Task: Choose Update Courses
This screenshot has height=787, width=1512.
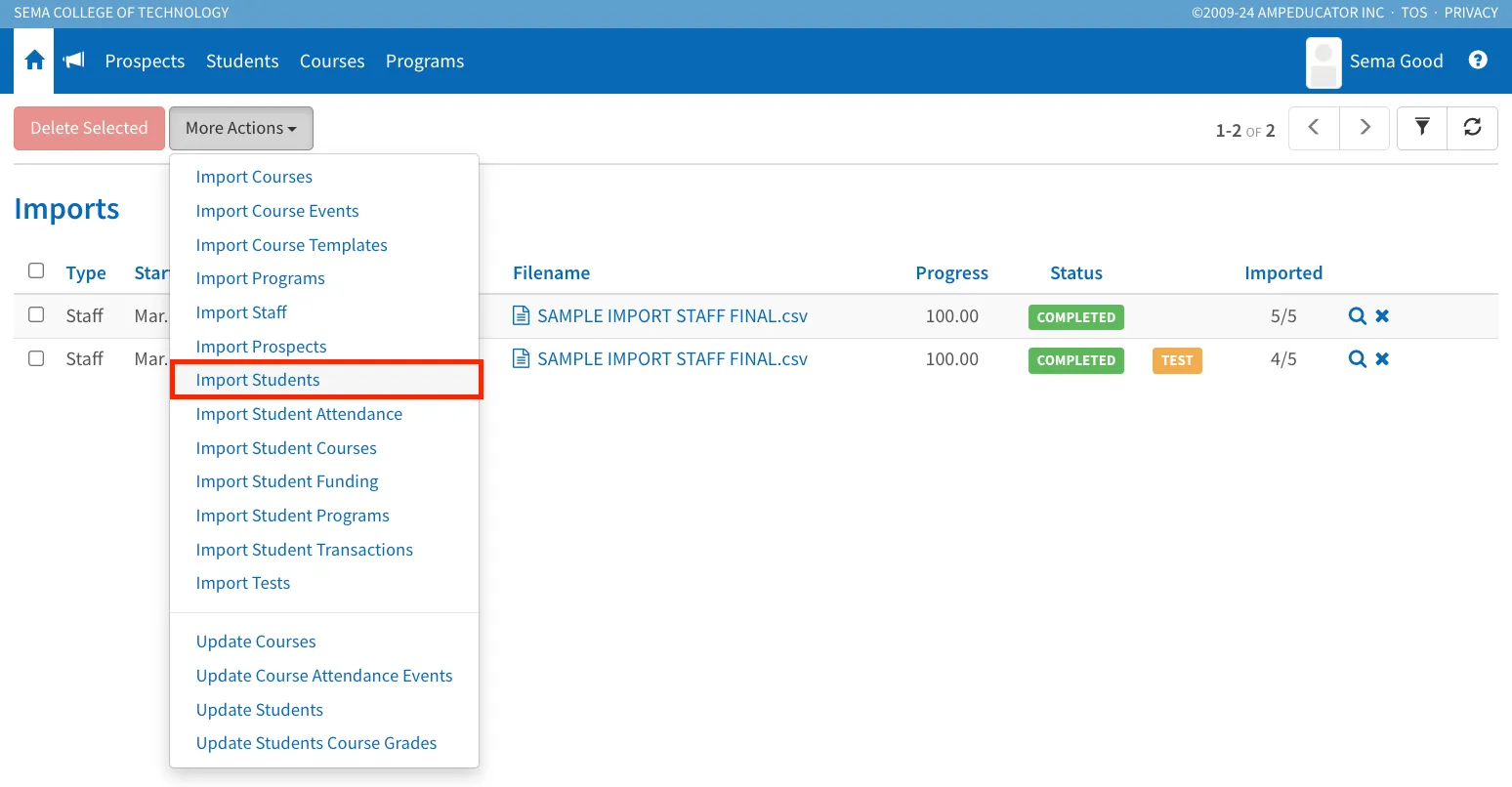Action: point(256,642)
